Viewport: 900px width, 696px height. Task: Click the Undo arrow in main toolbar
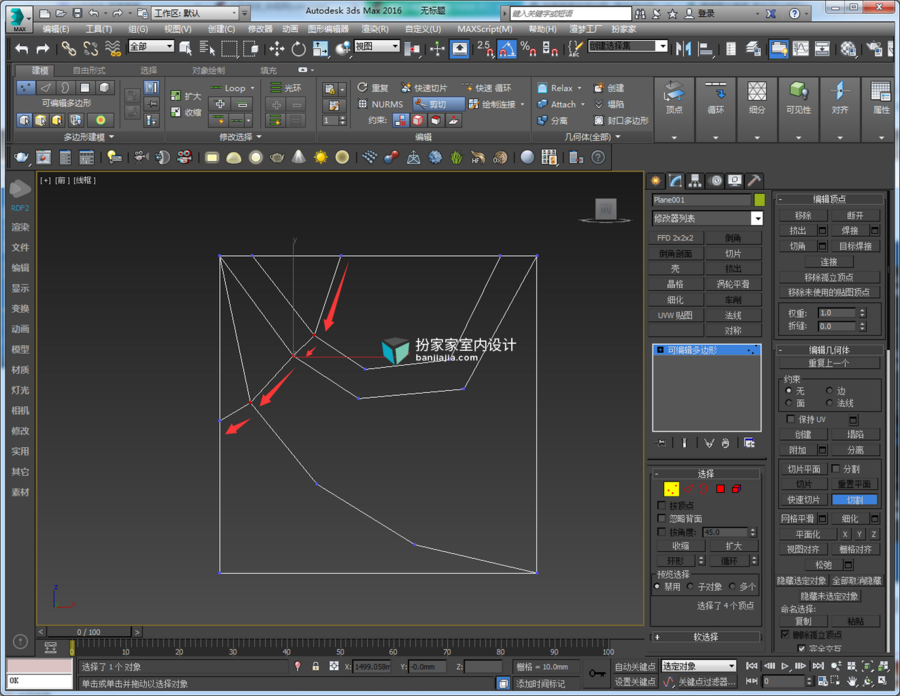coord(21,49)
